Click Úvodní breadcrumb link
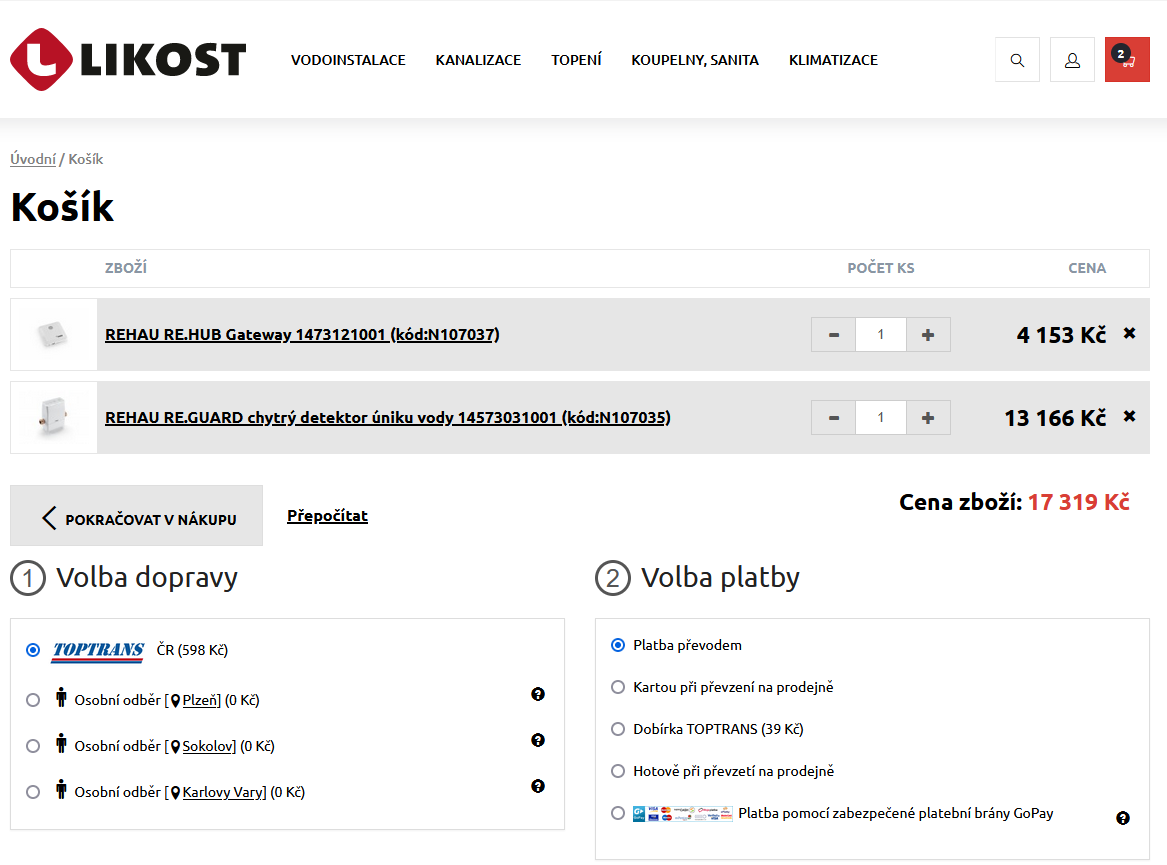This screenshot has height=865, width=1167. pyautogui.click(x=33, y=159)
